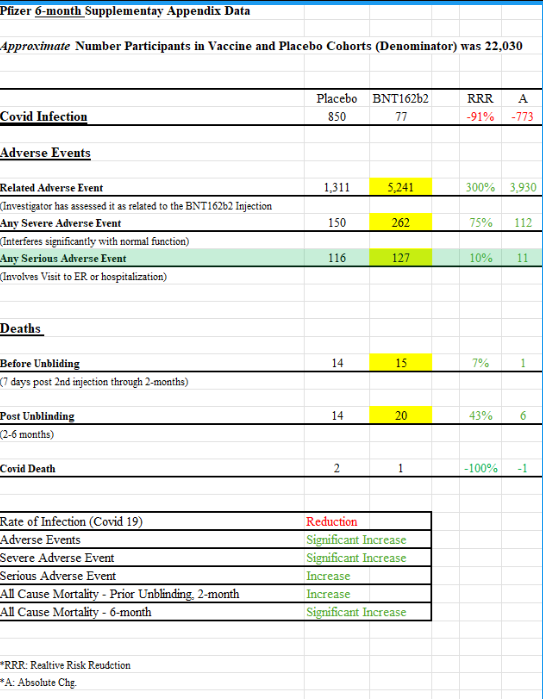Image resolution: width=543 pixels, height=699 pixels.
Task: Click the 75% cell
Action: pyautogui.click(x=481, y=222)
